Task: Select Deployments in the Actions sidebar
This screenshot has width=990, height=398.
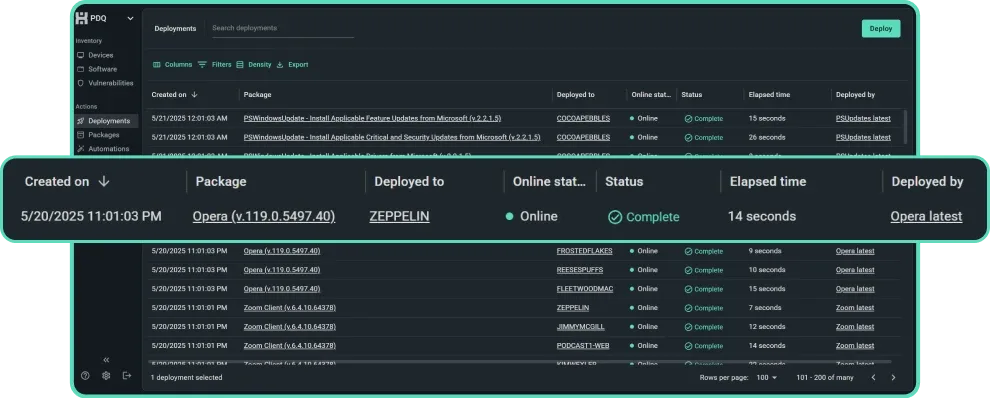Action: [106, 121]
